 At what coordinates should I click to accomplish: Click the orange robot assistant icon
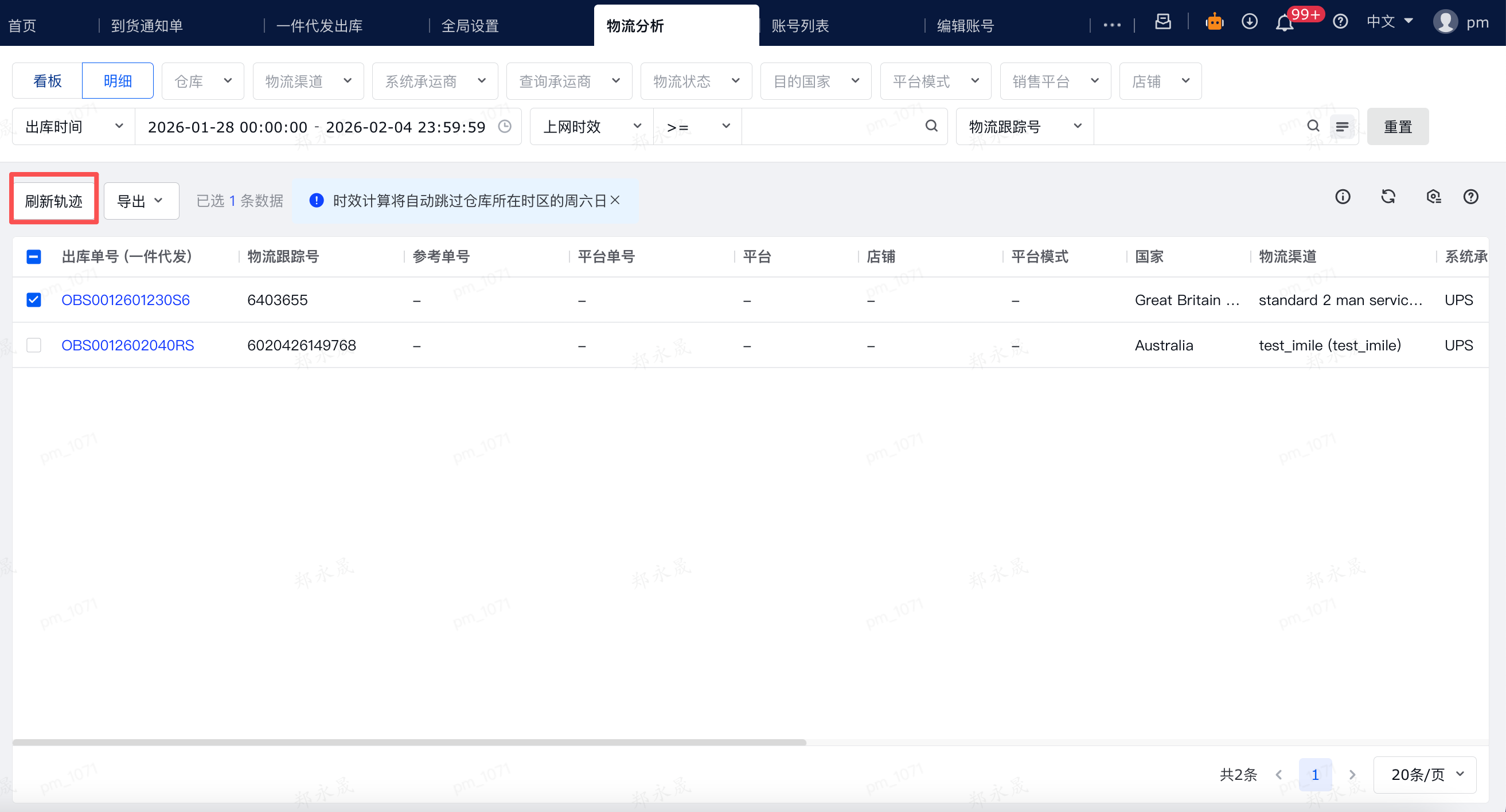(1214, 22)
